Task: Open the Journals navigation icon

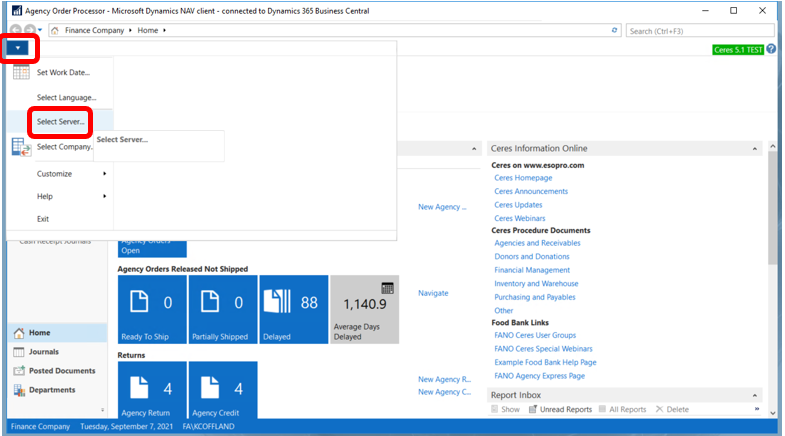Action: (20, 352)
